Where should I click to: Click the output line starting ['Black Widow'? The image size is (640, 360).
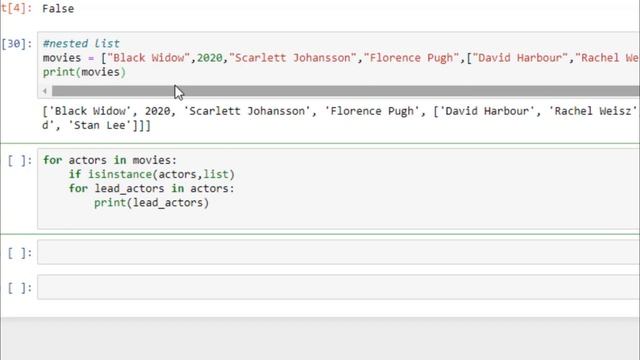340,111
